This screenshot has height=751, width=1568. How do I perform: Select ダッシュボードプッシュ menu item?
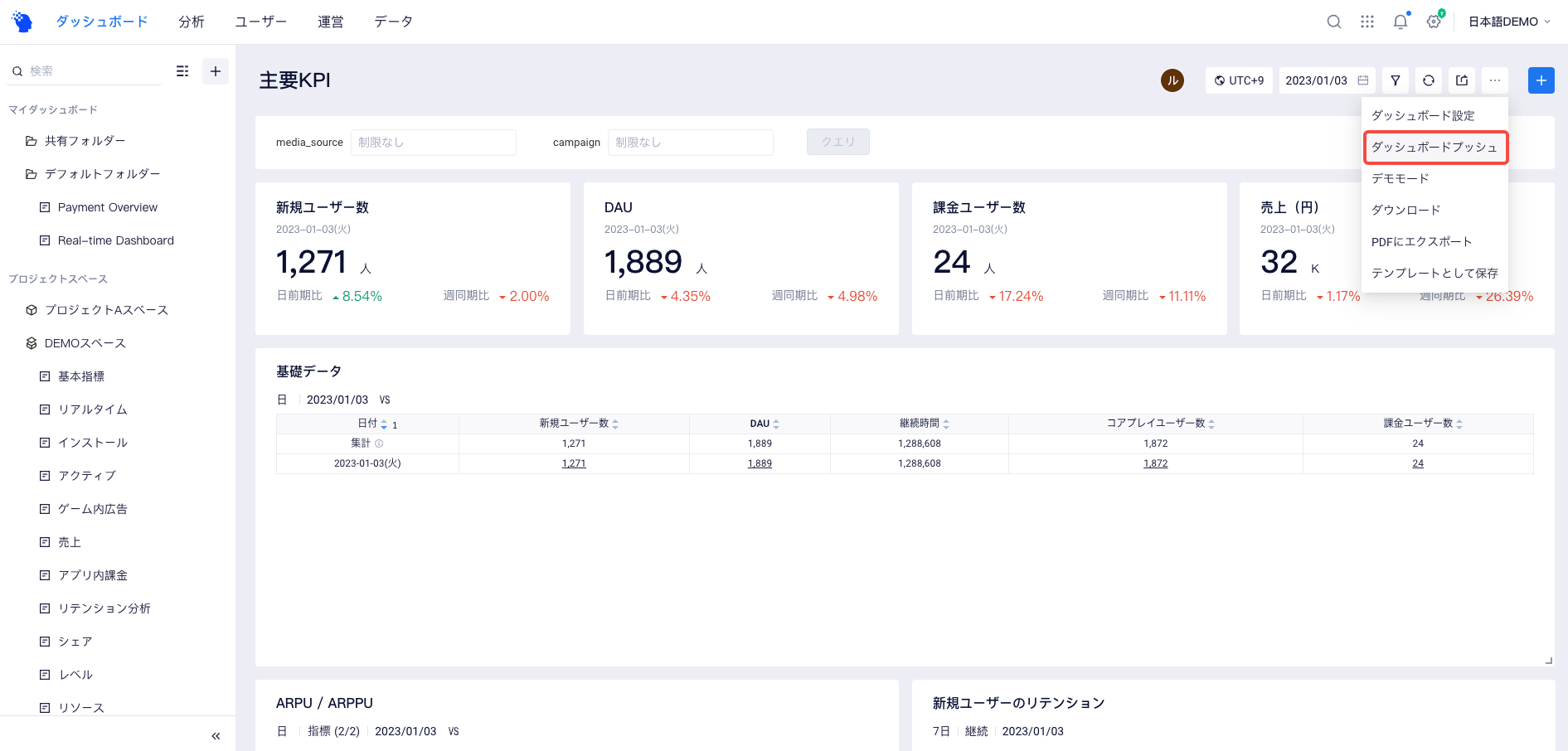(1434, 148)
